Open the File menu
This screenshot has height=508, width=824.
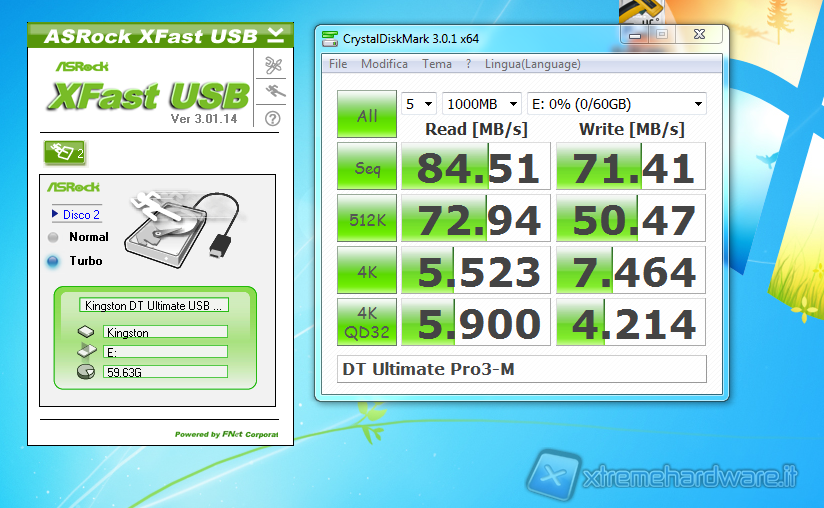[338, 64]
